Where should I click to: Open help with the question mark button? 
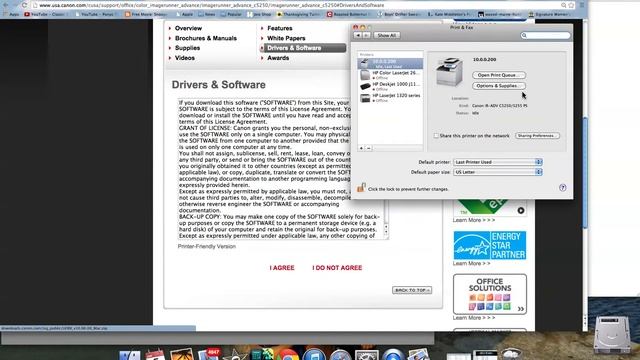tap(562, 188)
